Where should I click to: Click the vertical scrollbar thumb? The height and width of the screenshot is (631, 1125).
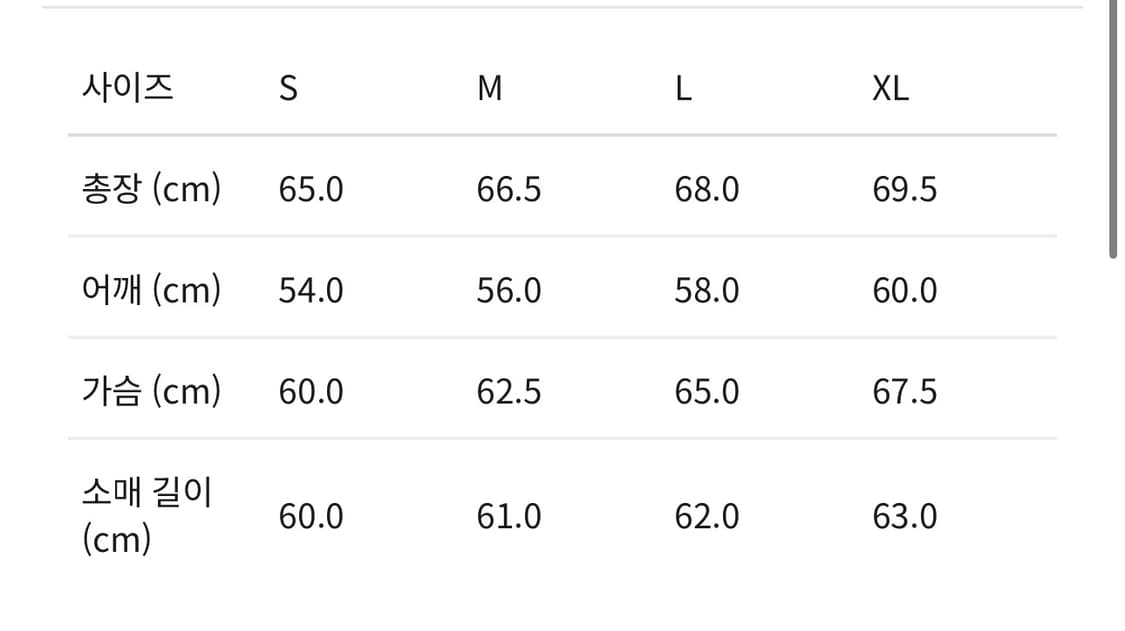(1113, 130)
